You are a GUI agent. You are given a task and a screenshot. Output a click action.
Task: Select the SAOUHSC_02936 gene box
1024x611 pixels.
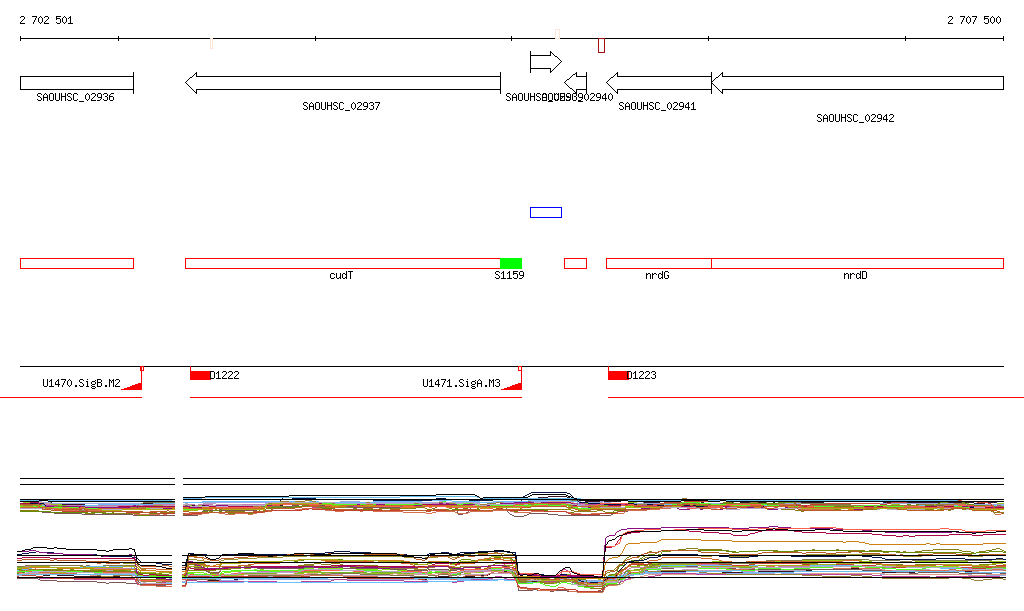[x=76, y=83]
